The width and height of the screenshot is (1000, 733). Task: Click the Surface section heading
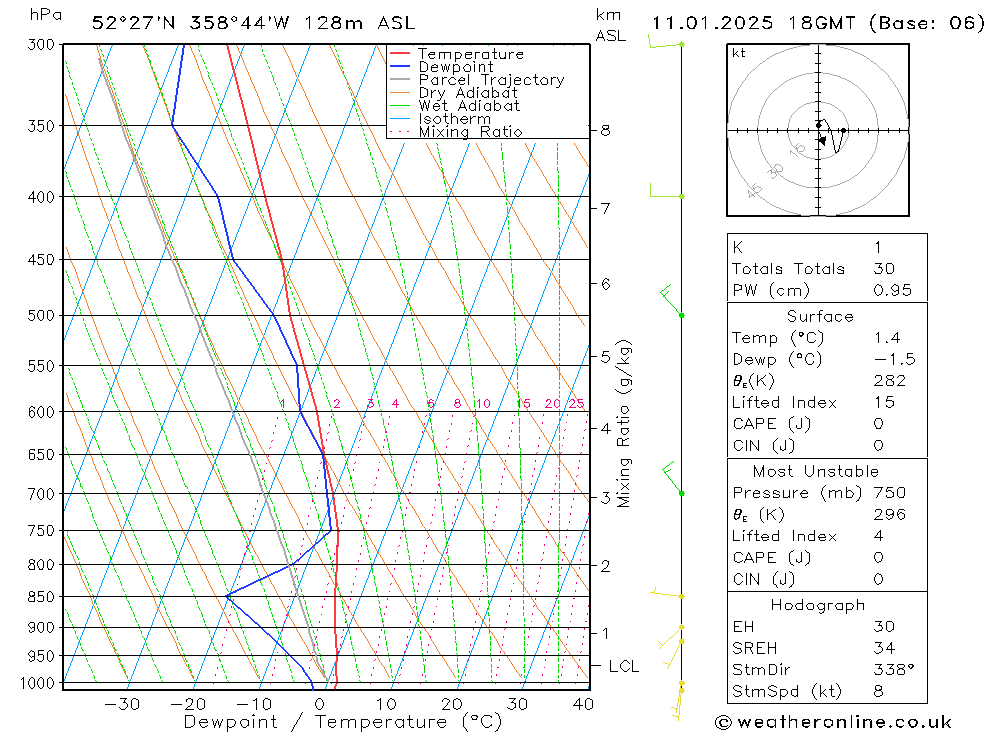coord(820,316)
